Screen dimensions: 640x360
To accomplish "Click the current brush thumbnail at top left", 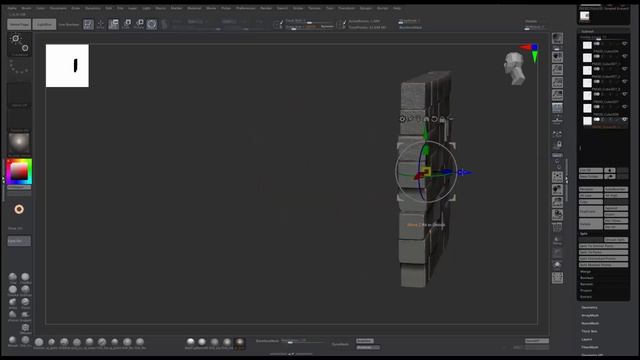I will (19, 44).
